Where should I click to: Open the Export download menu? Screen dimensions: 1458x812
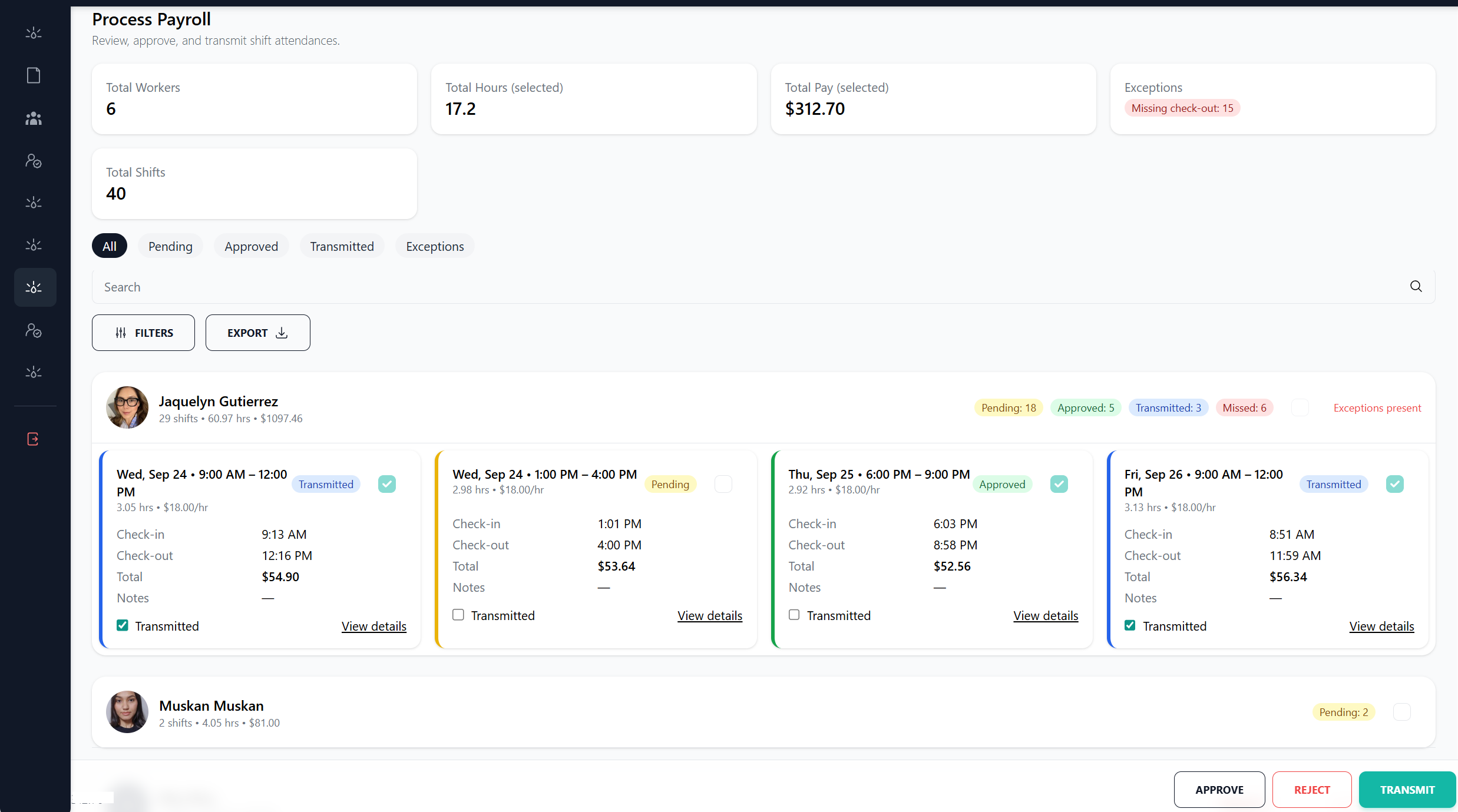pos(257,333)
